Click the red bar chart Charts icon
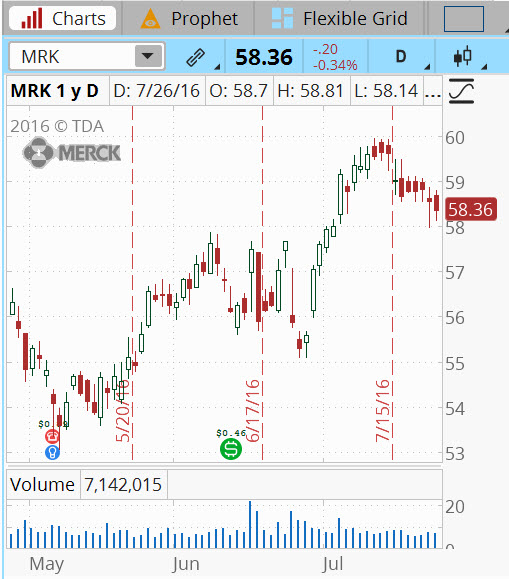 tap(32, 18)
